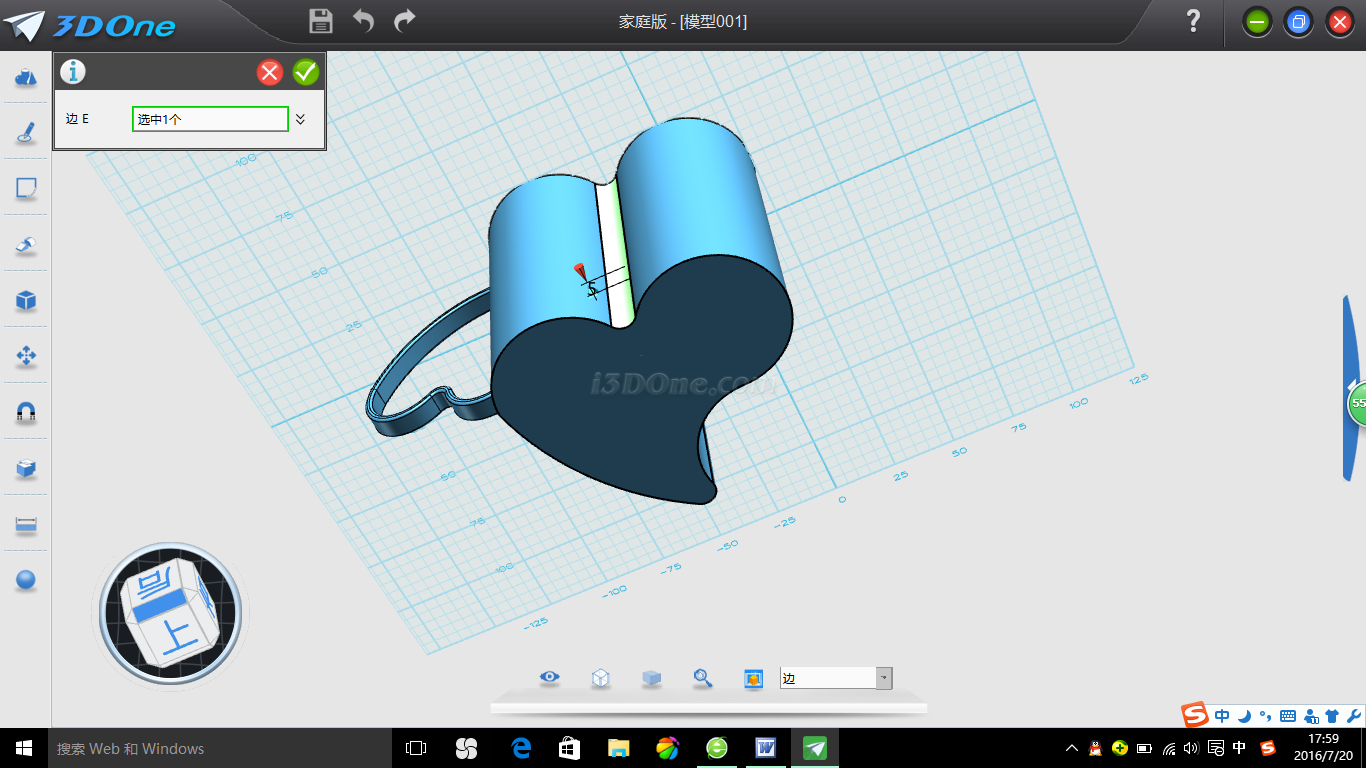Select the measure distance ruler tool
Screen dimensions: 1366x768
(x=26, y=524)
